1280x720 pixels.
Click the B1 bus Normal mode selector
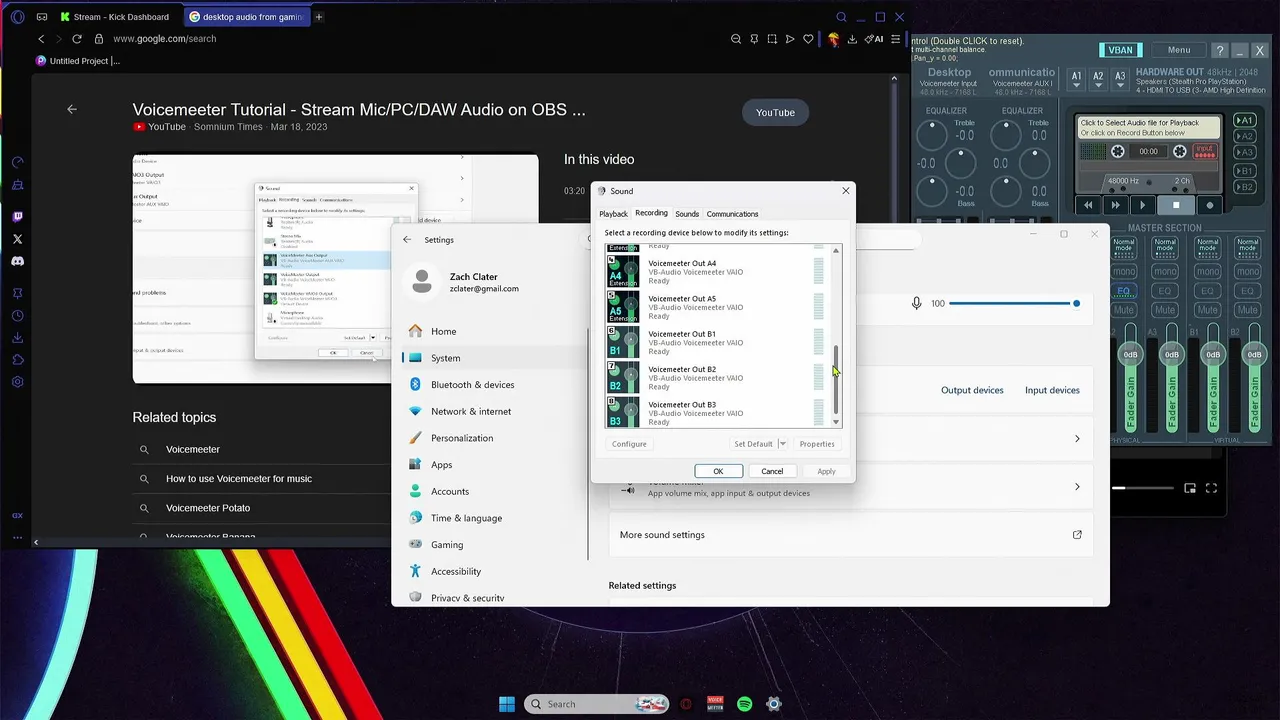click(1207, 246)
